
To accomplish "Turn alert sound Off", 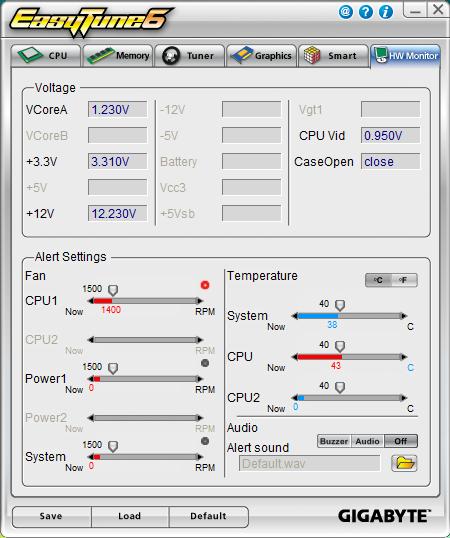I will (x=401, y=441).
